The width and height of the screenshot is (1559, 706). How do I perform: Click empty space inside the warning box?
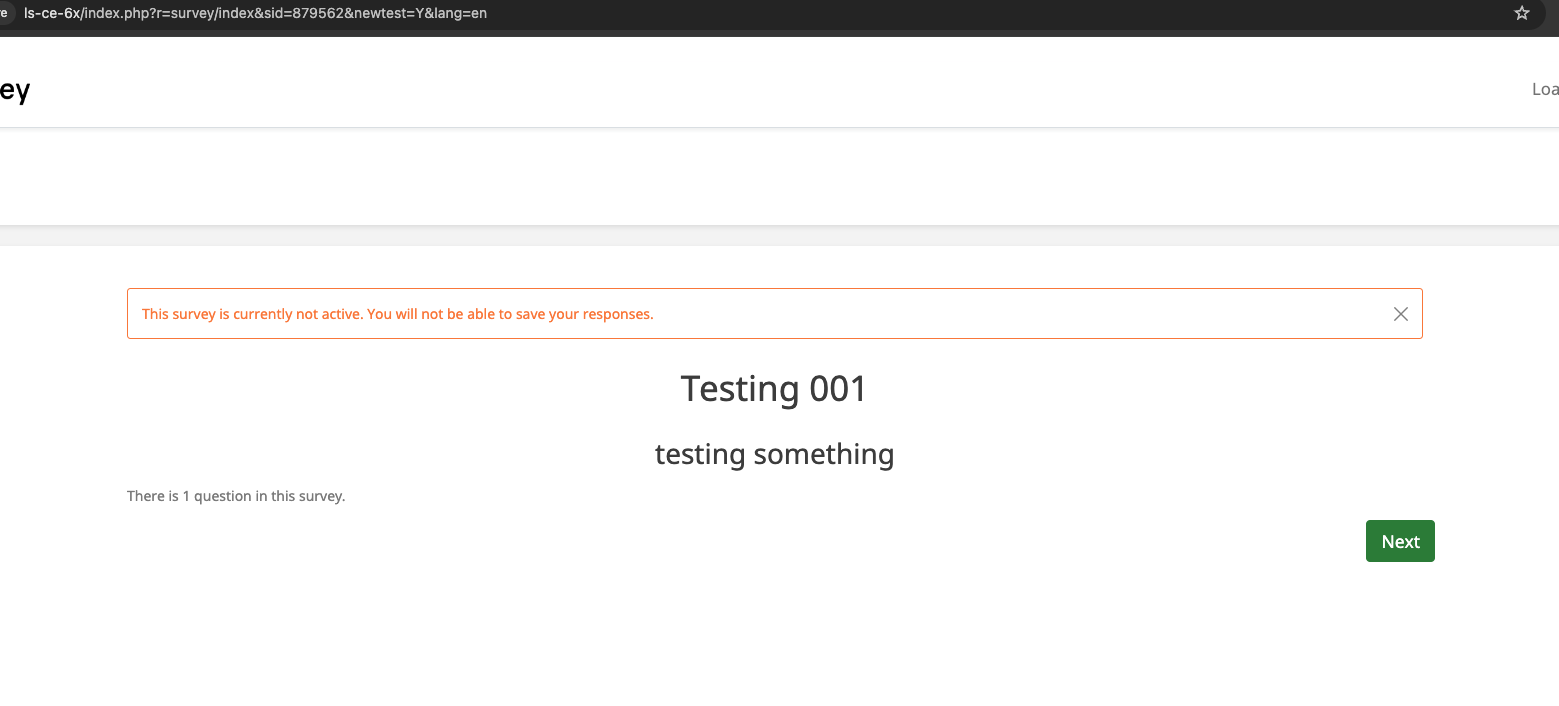pyautogui.click(x=1000, y=314)
